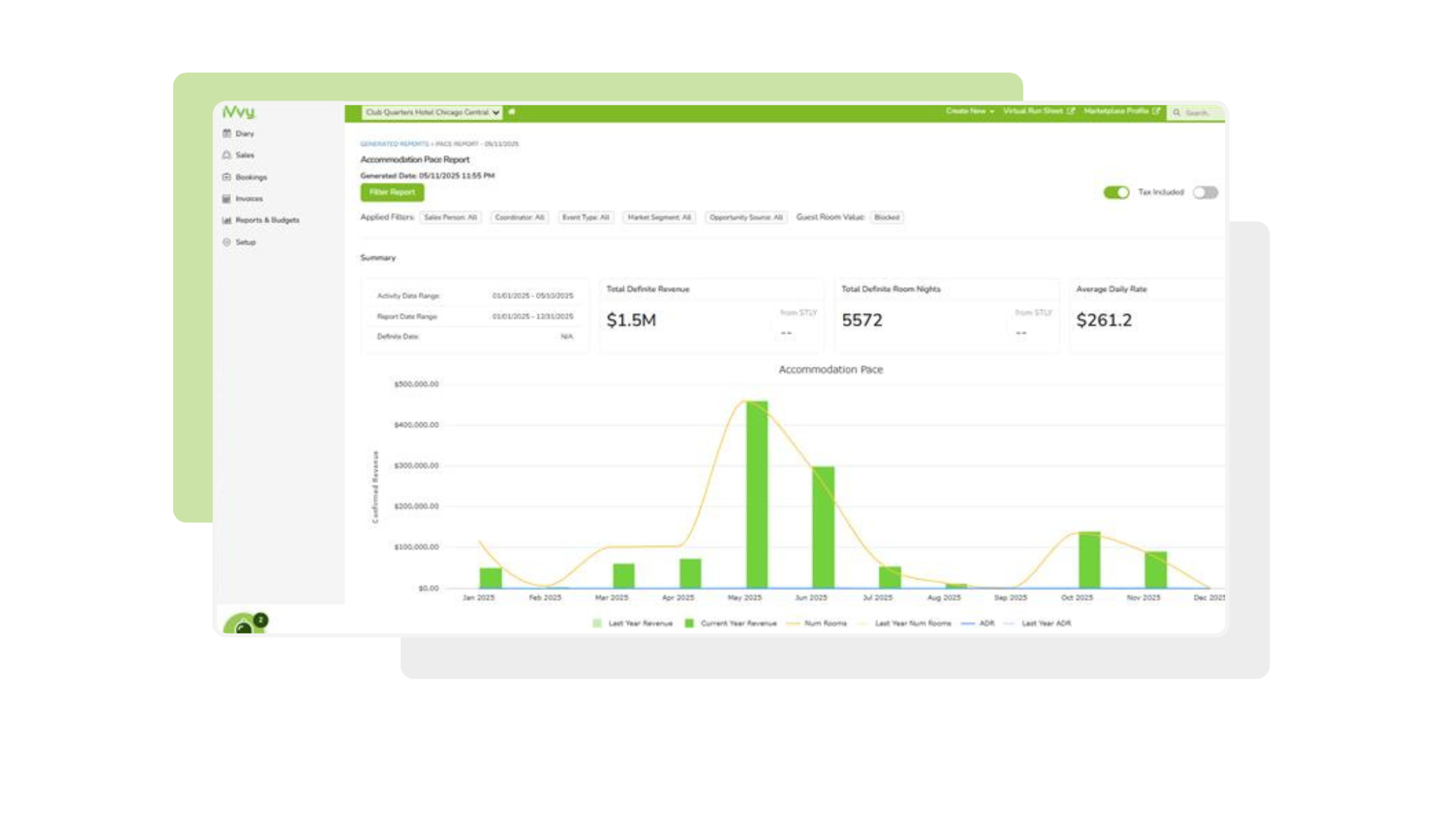The height and width of the screenshot is (840, 1442).
Task: Open the Marketplace Profile link
Action: pyautogui.click(x=1118, y=111)
